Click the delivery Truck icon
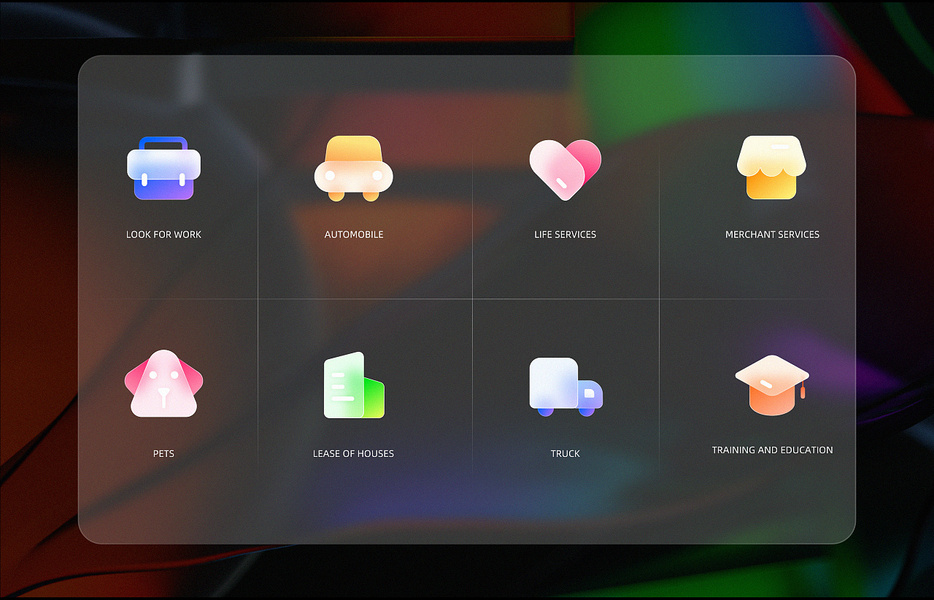The height and width of the screenshot is (600, 934). [566, 387]
